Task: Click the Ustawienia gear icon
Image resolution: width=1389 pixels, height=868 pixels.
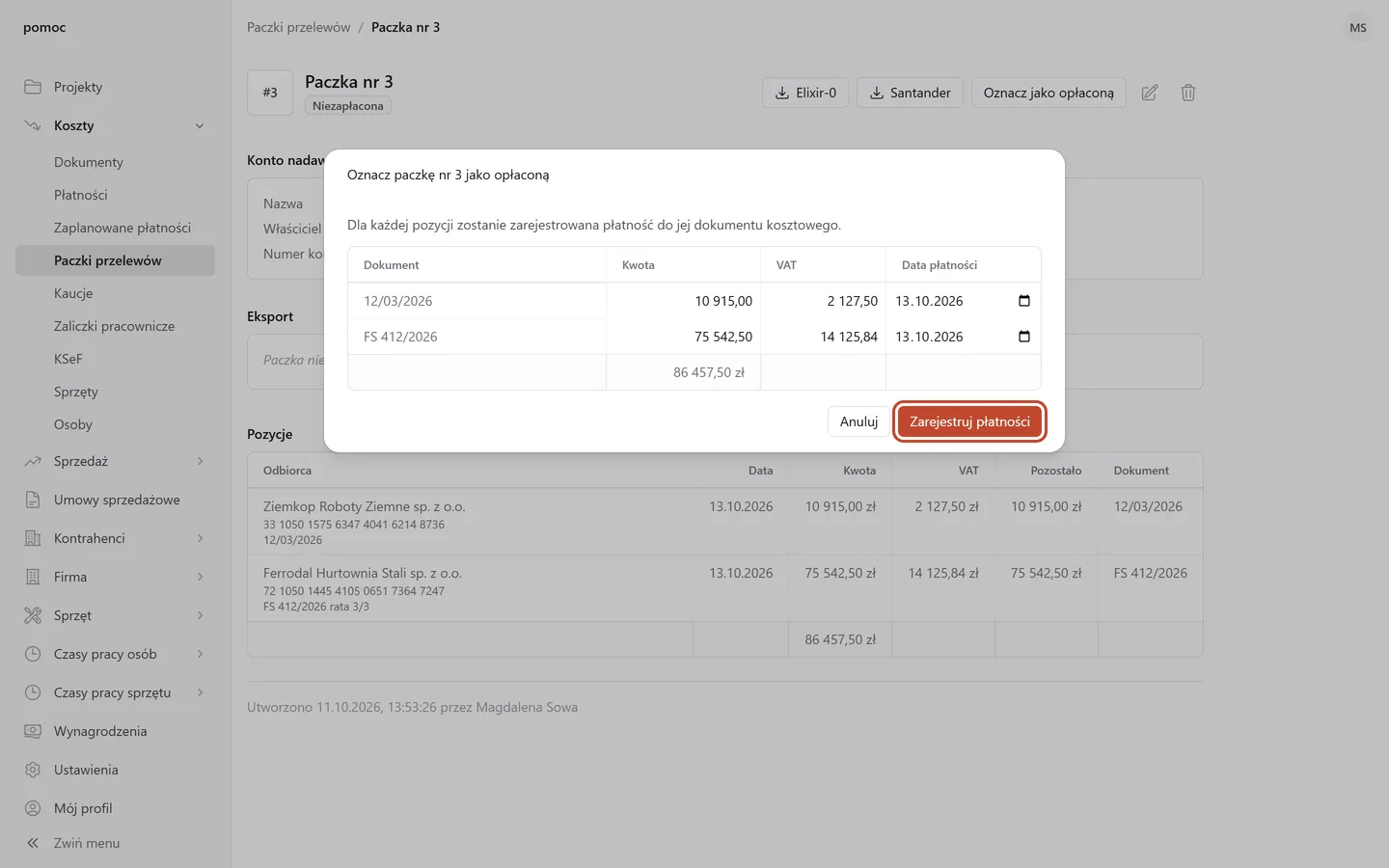Action: (x=33, y=770)
